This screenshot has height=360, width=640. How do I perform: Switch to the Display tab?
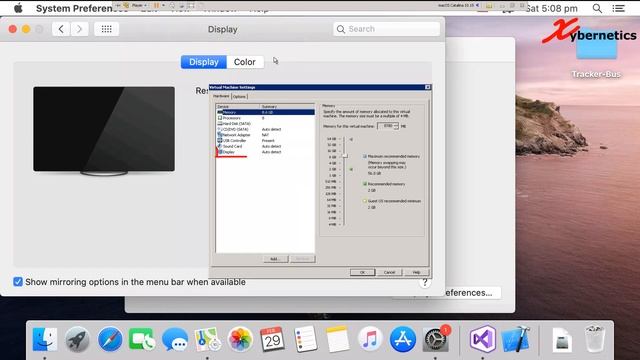point(204,62)
